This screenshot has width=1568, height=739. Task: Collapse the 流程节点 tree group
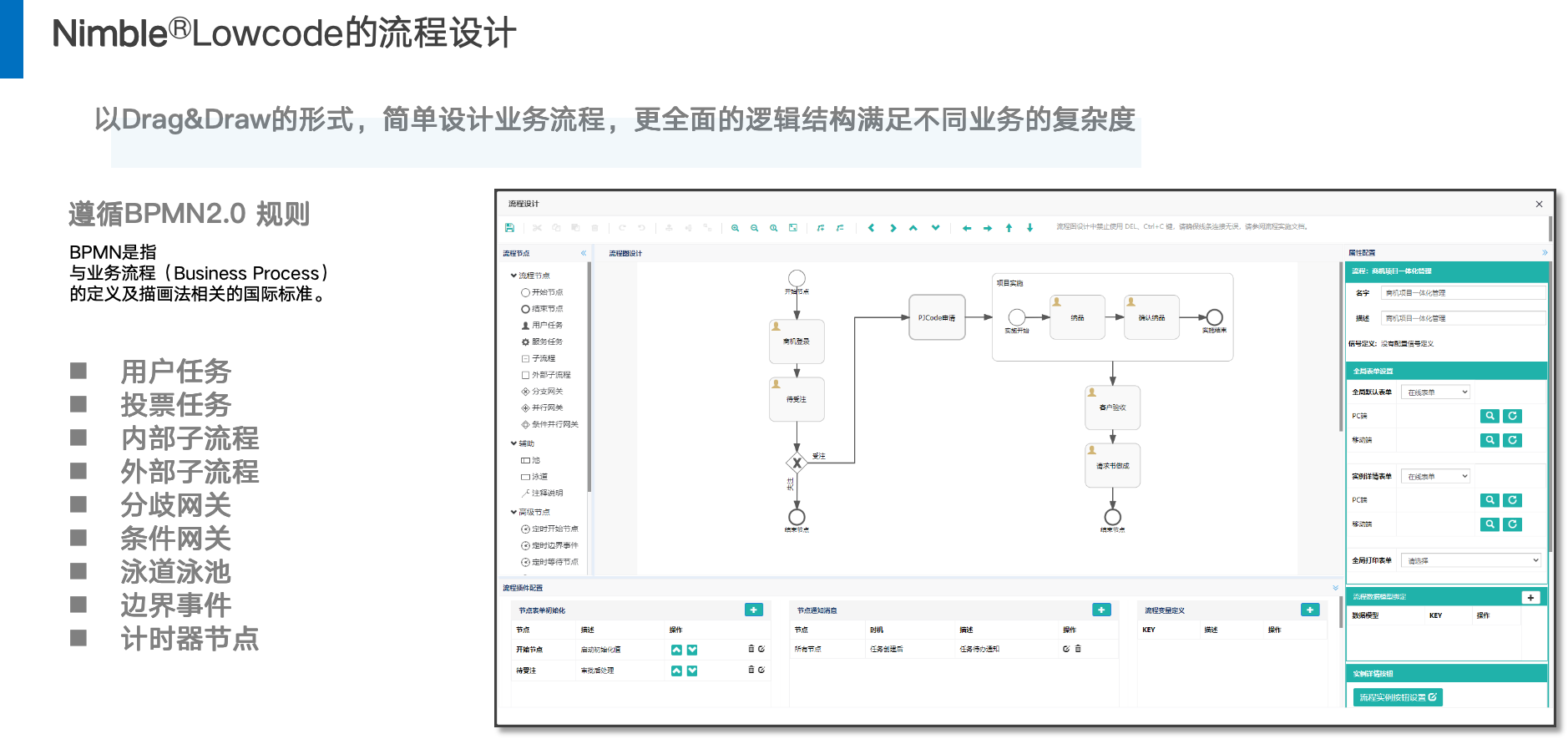(x=513, y=276)
